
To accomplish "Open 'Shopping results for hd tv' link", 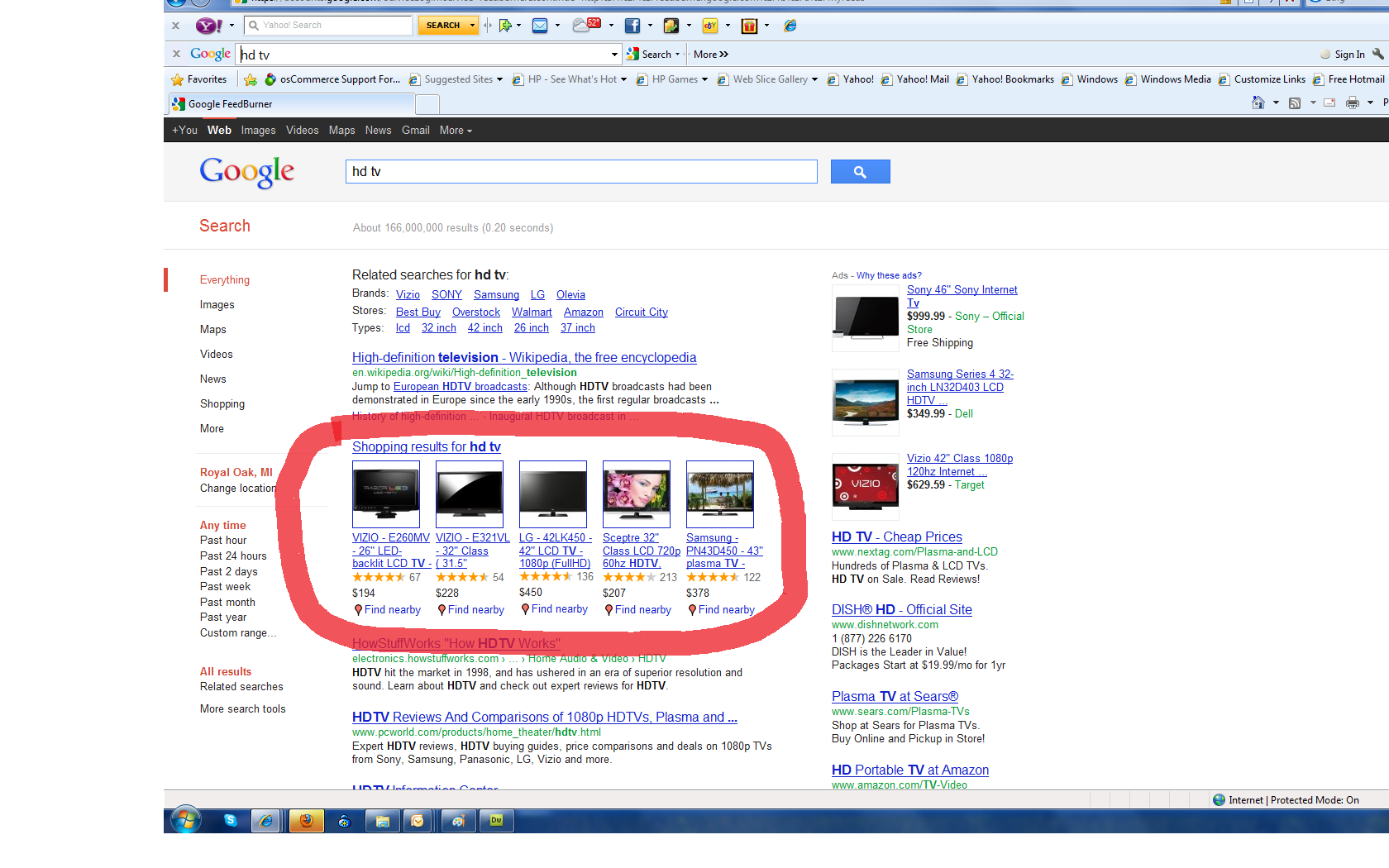I will pyautogui.click(x=426, y=447).
